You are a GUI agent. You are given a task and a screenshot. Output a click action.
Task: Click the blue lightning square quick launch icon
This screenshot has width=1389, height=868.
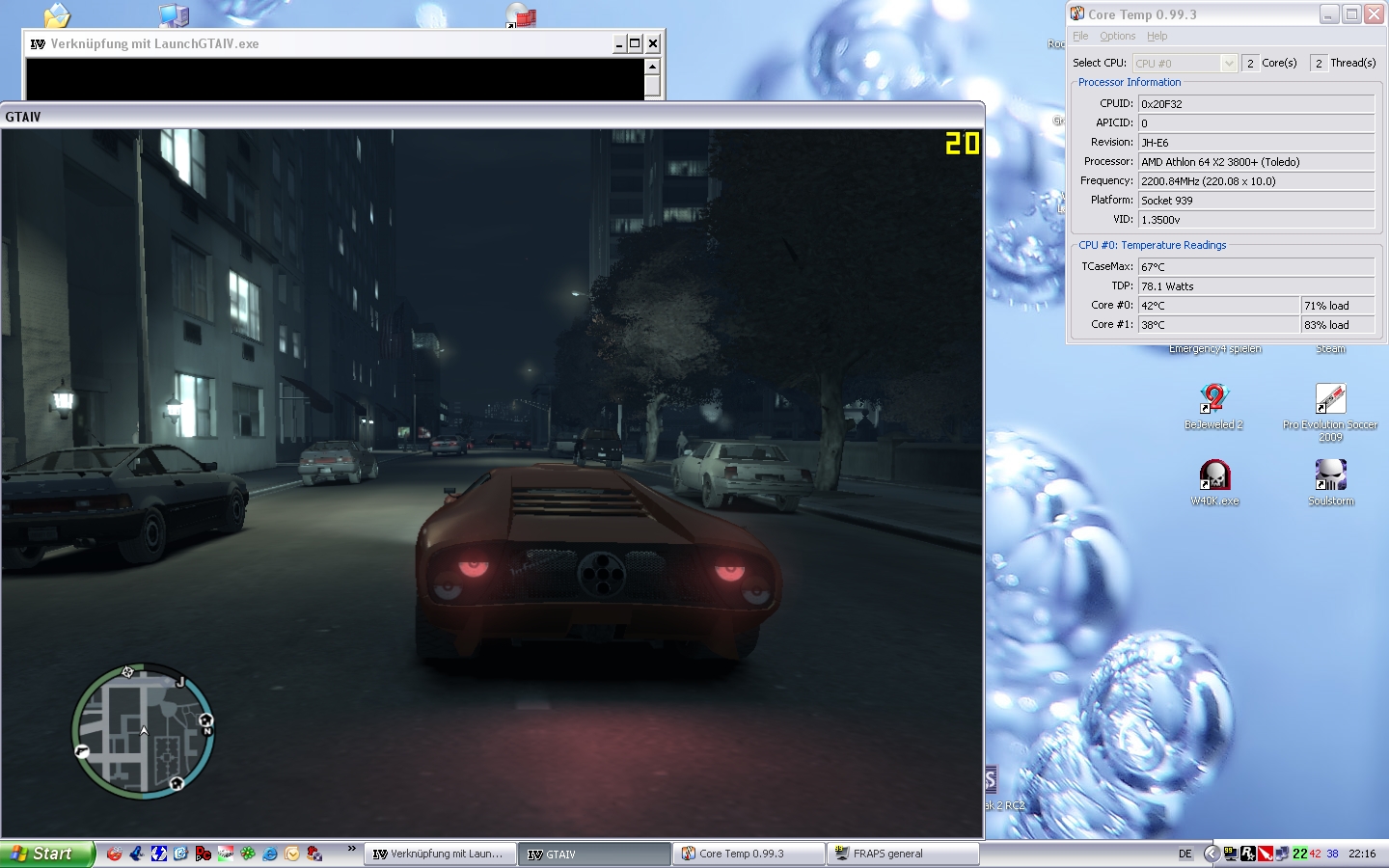point(159,854)
